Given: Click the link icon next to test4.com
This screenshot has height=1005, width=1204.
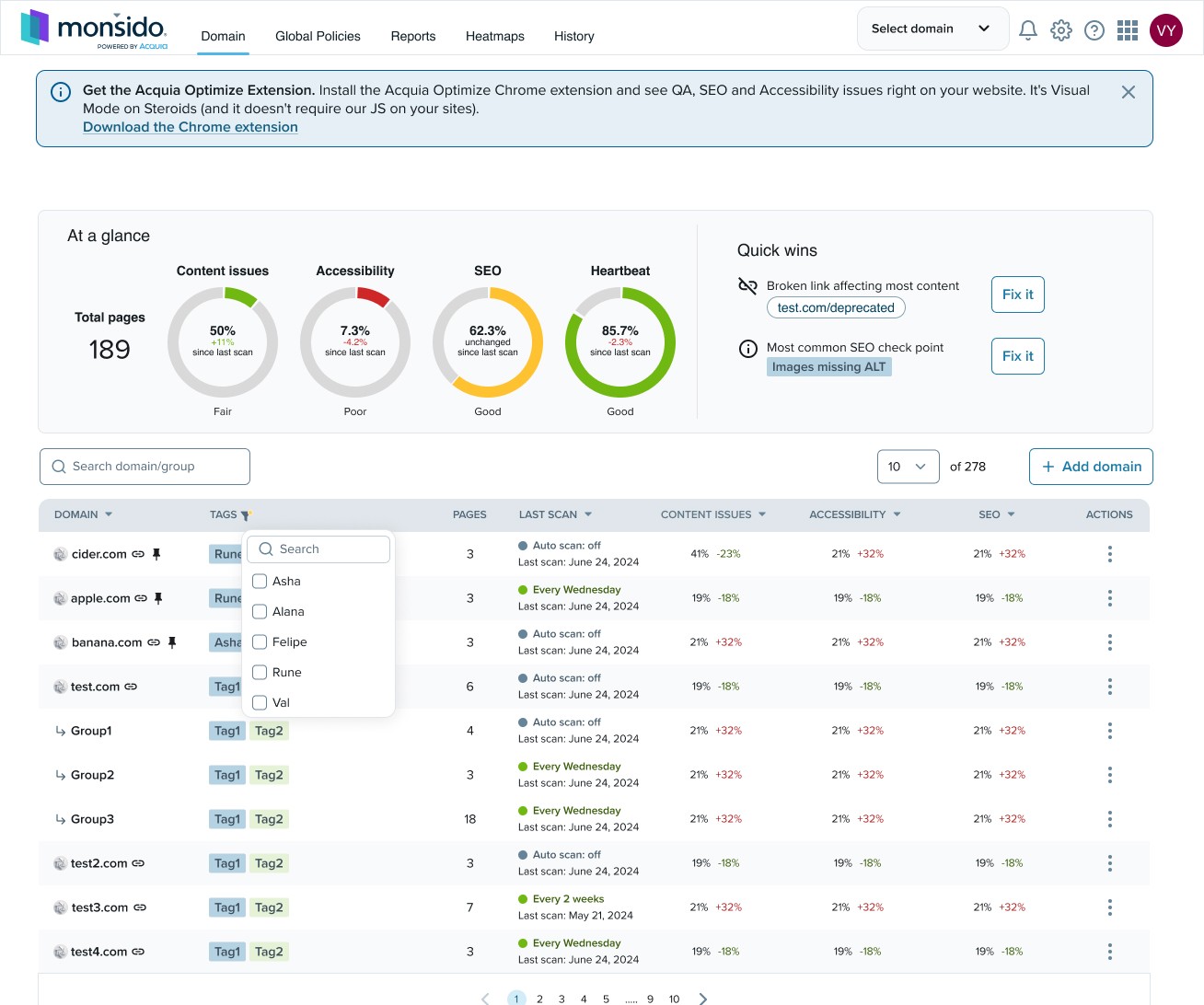Looking at the screenshot, I should (x=138, y=952).
